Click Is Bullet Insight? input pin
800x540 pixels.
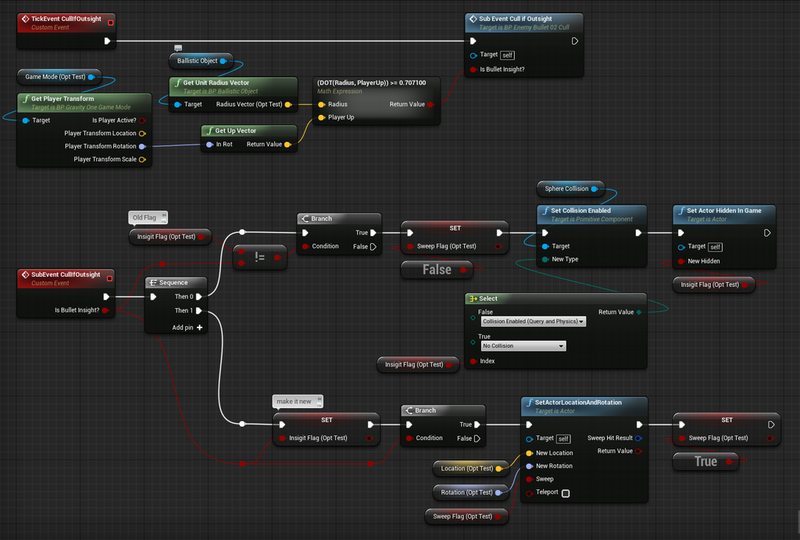473,69
